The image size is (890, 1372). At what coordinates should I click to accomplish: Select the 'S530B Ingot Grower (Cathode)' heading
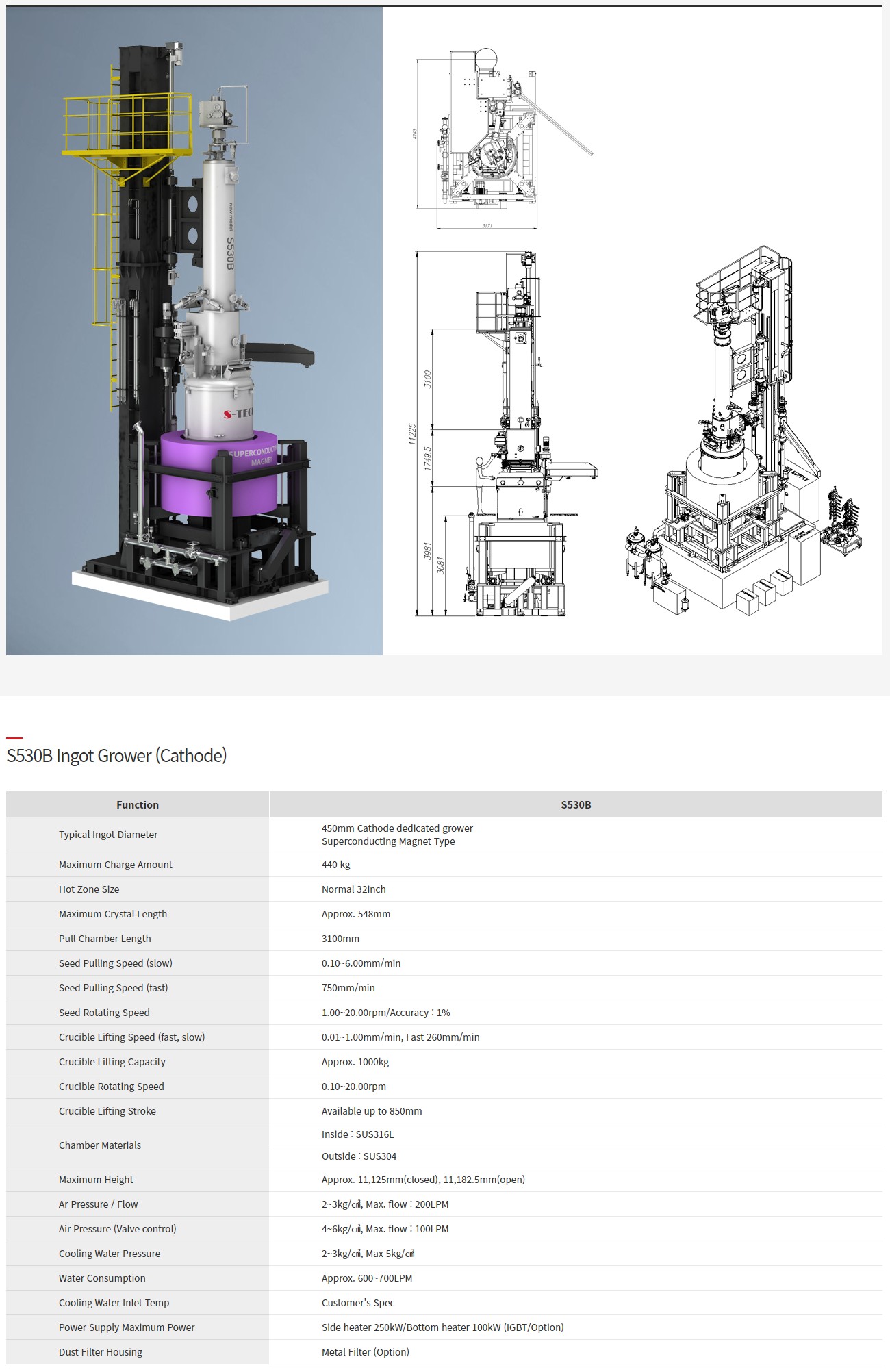pyautogui.click(x=116, y=756)
